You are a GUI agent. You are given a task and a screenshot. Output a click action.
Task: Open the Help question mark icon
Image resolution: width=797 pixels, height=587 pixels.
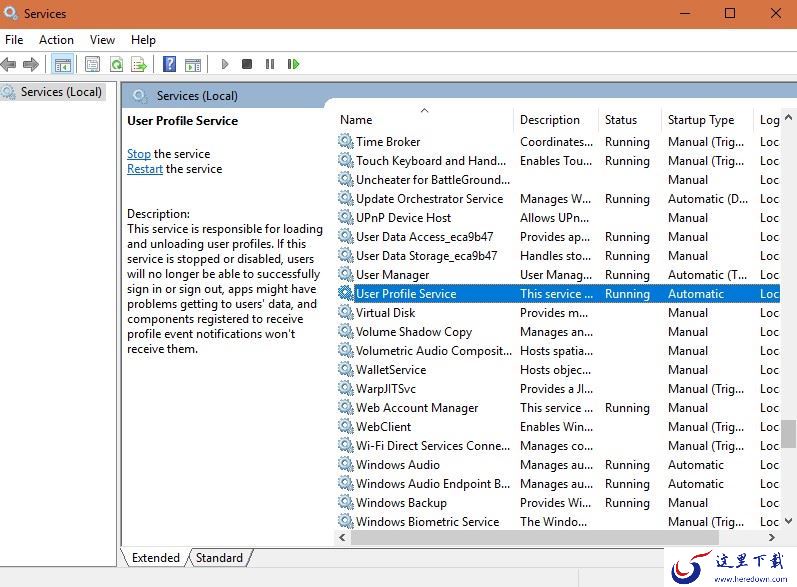tap(170, 64)
